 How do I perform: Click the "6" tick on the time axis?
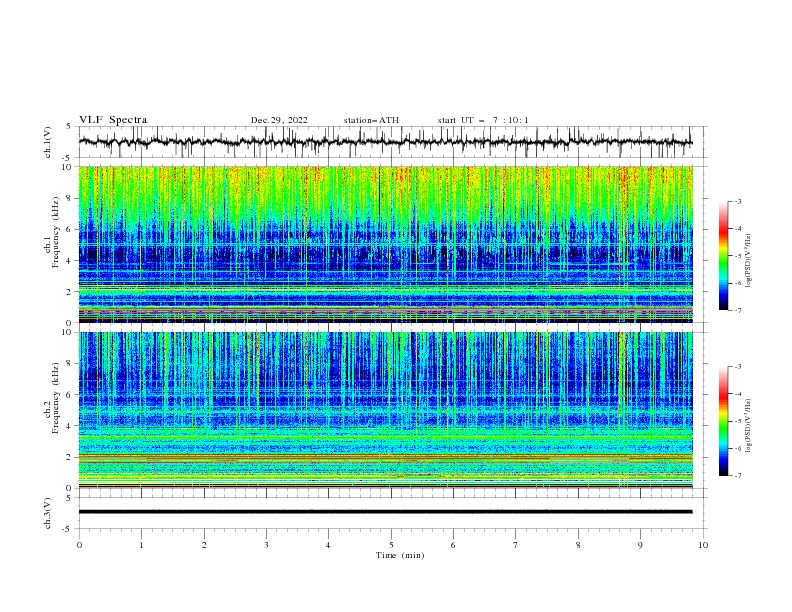pos(453,545)
